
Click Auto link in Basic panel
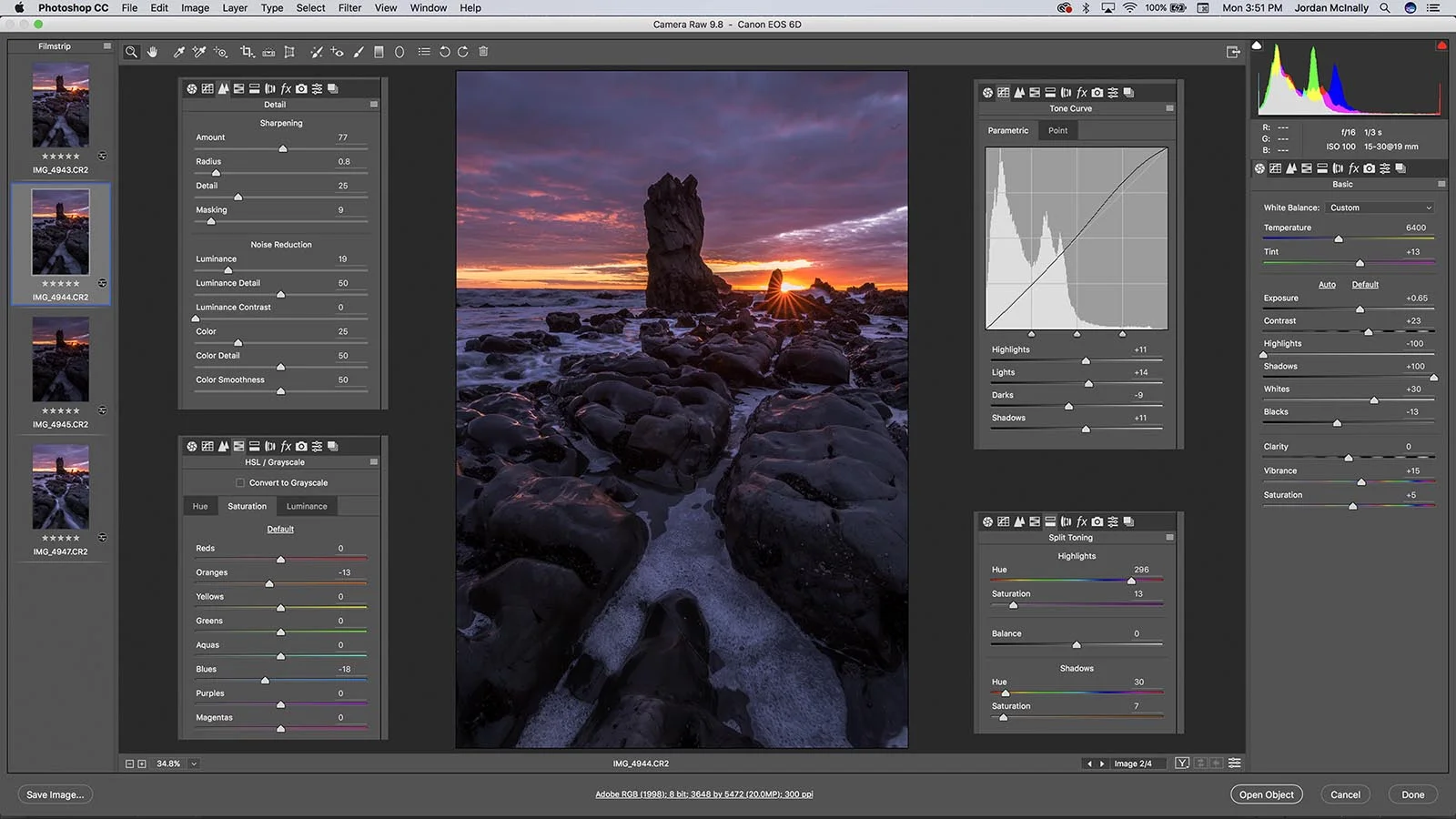pos(1327,285)
